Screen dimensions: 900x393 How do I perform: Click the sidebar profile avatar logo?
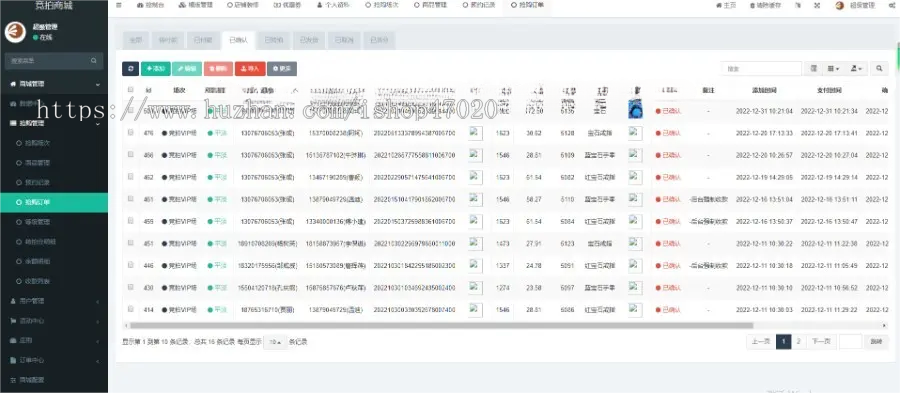[x=15, y=32]
